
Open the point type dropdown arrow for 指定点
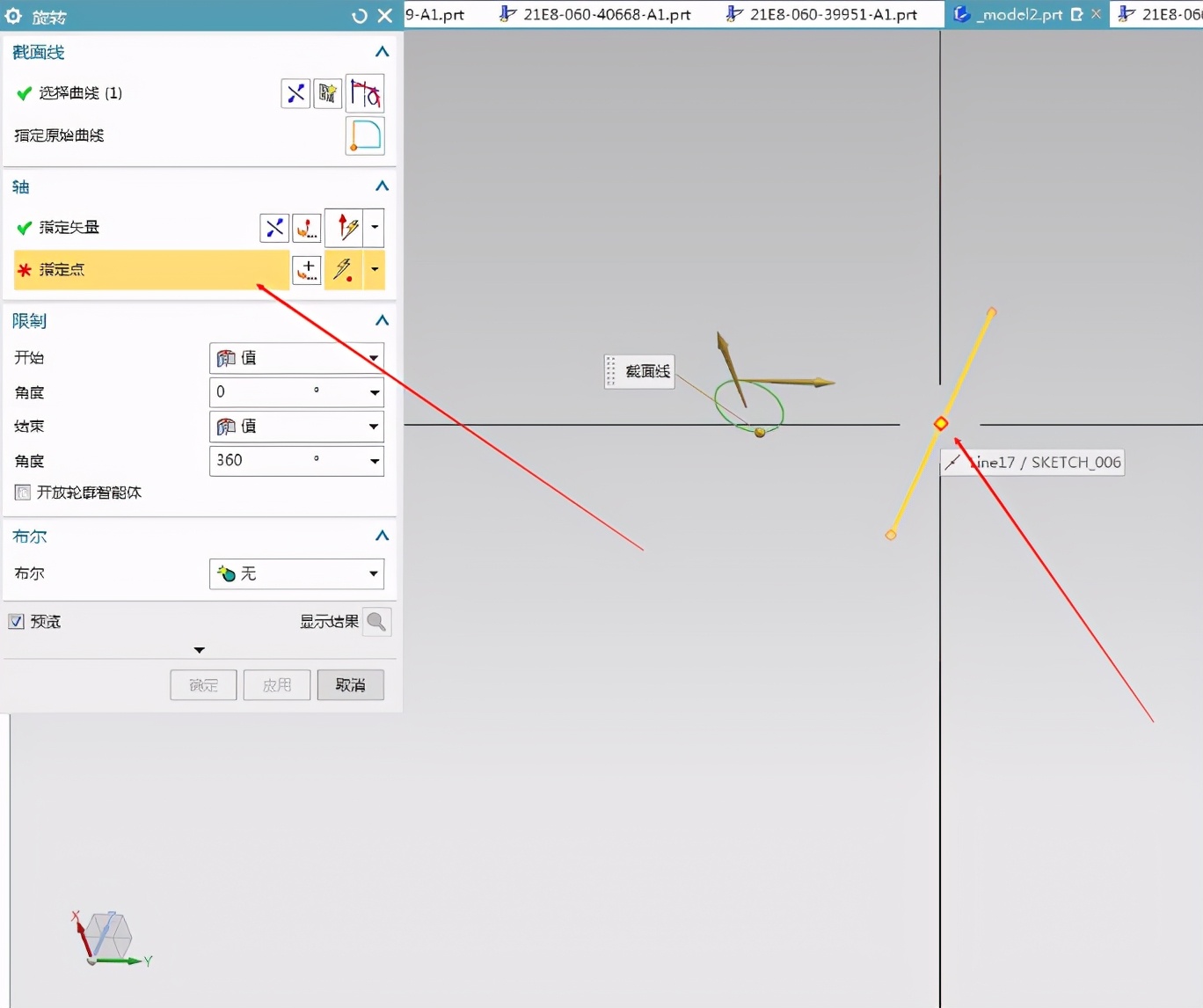tap(375, 270)
